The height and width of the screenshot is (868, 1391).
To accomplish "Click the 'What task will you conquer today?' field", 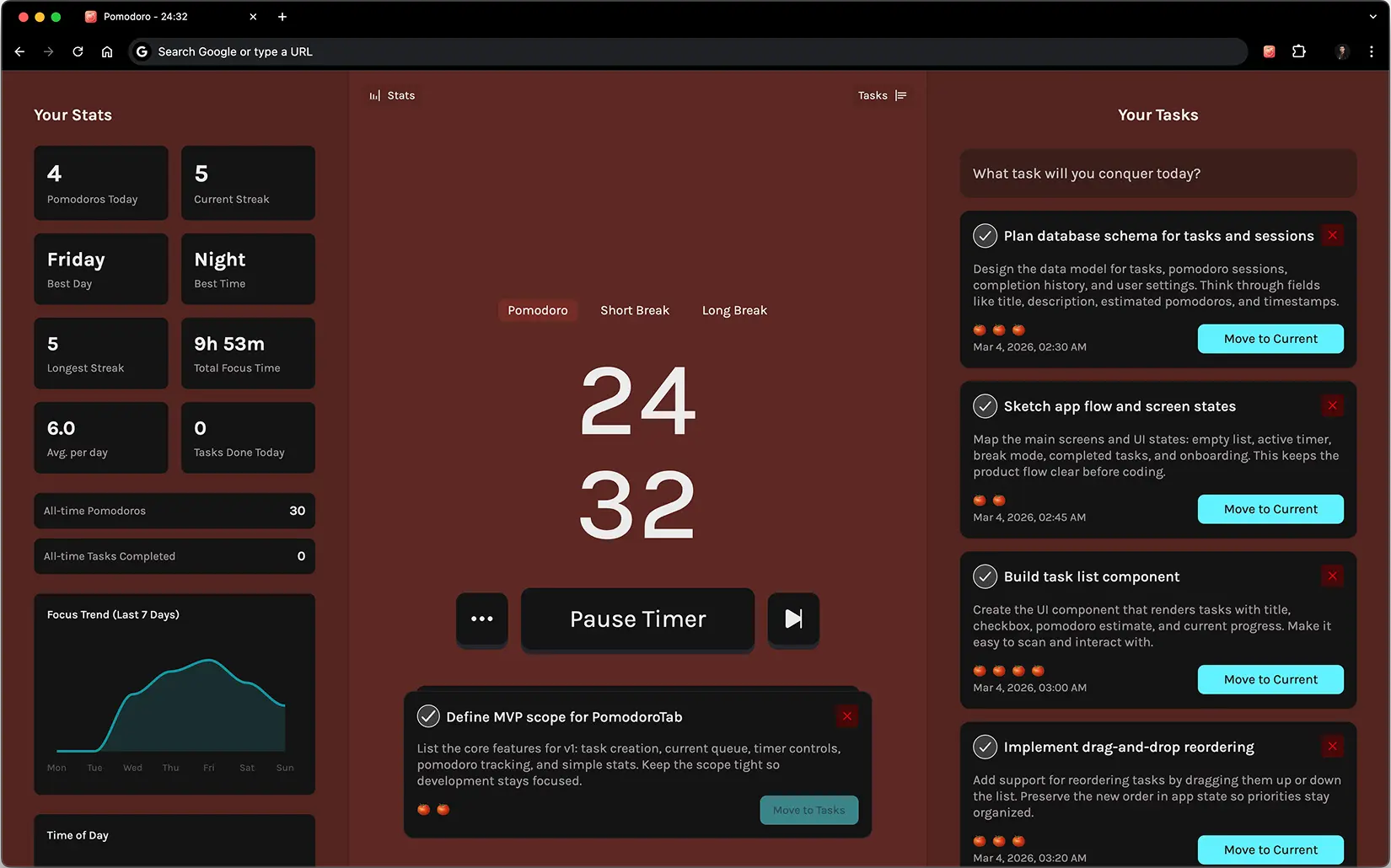I will [x=1157, y=174].
